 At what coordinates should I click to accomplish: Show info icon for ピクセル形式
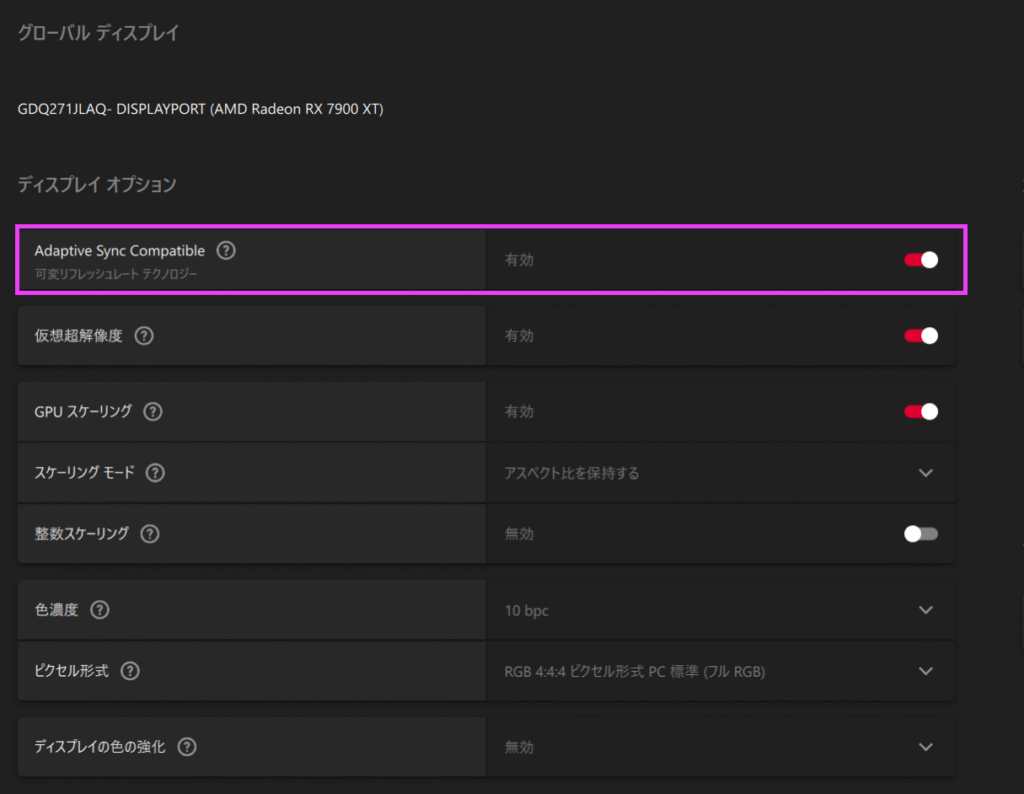[129, 670]
